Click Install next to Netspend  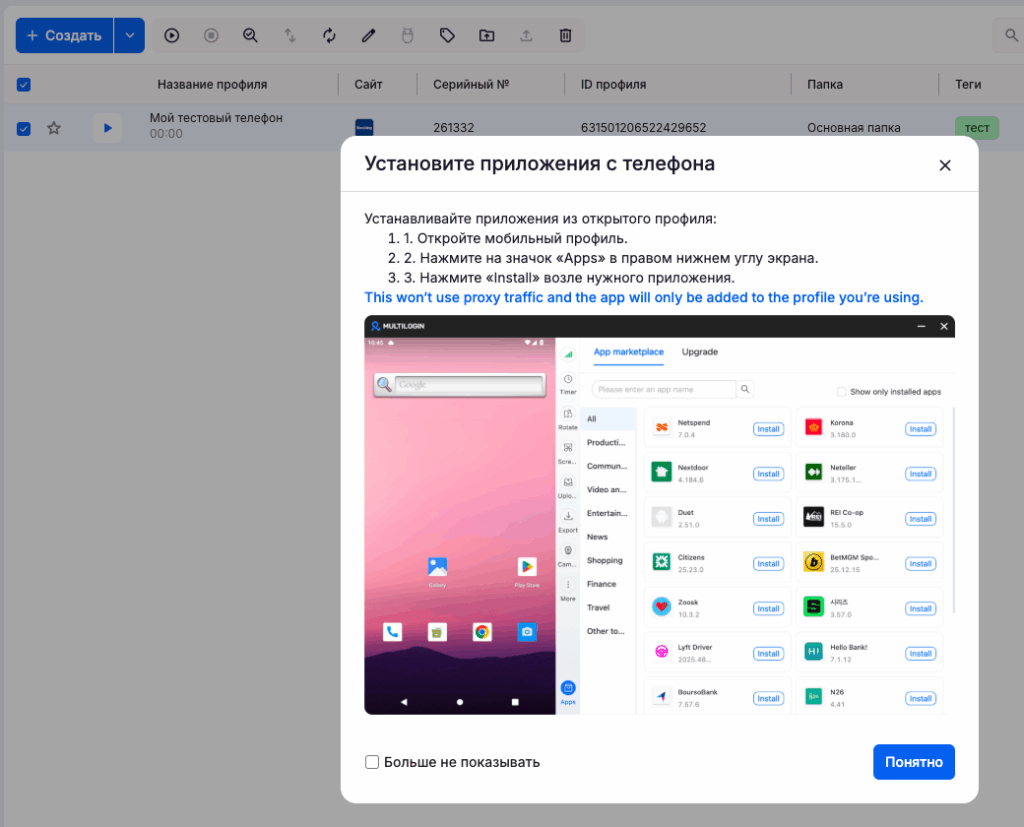[x=768, y=429]
